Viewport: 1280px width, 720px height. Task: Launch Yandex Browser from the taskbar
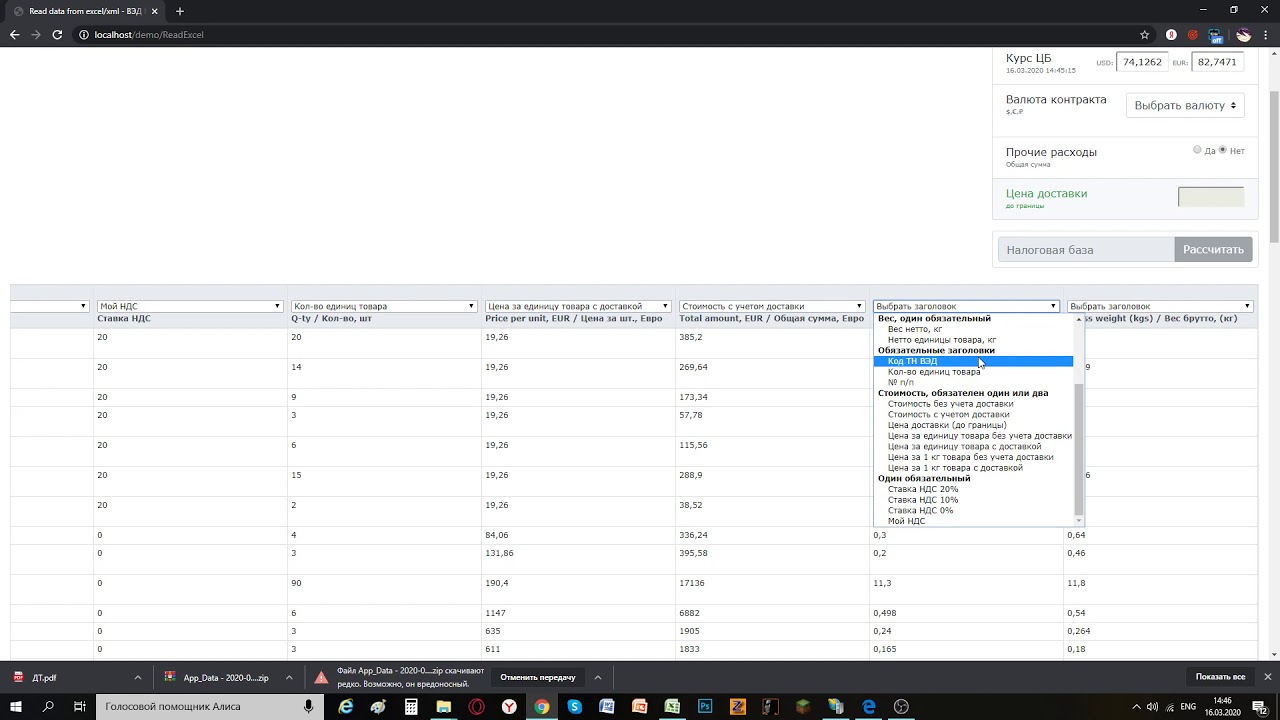click(509, 706)
